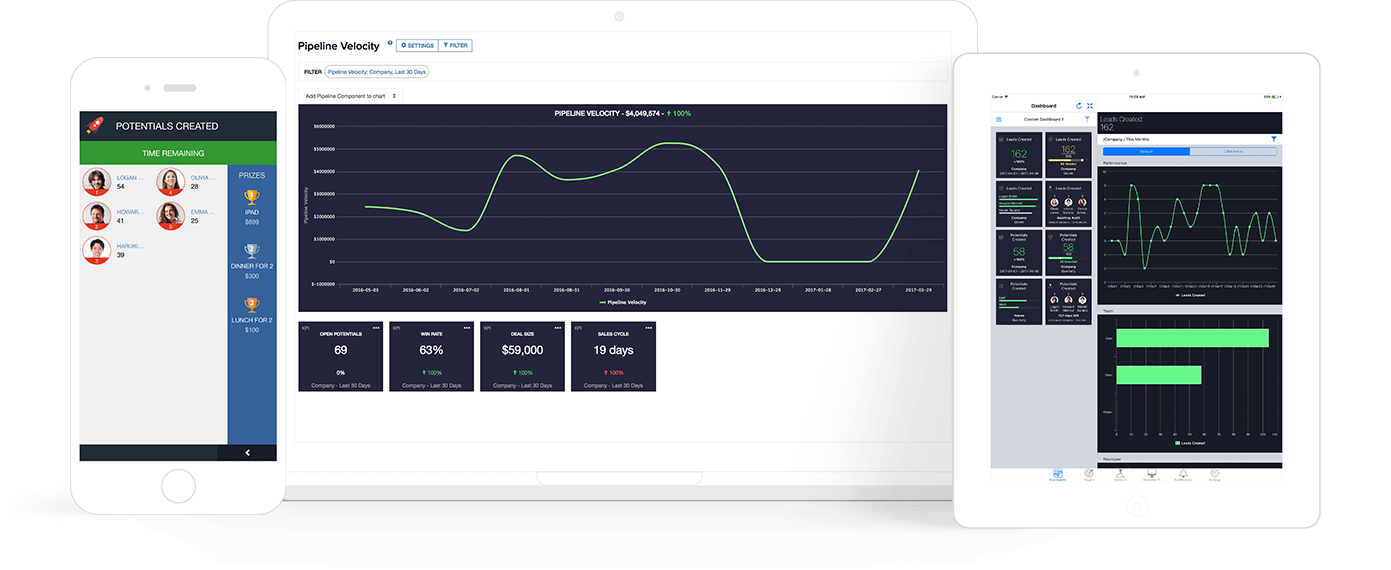Click the Open Potentials value 69
1391x570 pixels.
tap(341, 350)
